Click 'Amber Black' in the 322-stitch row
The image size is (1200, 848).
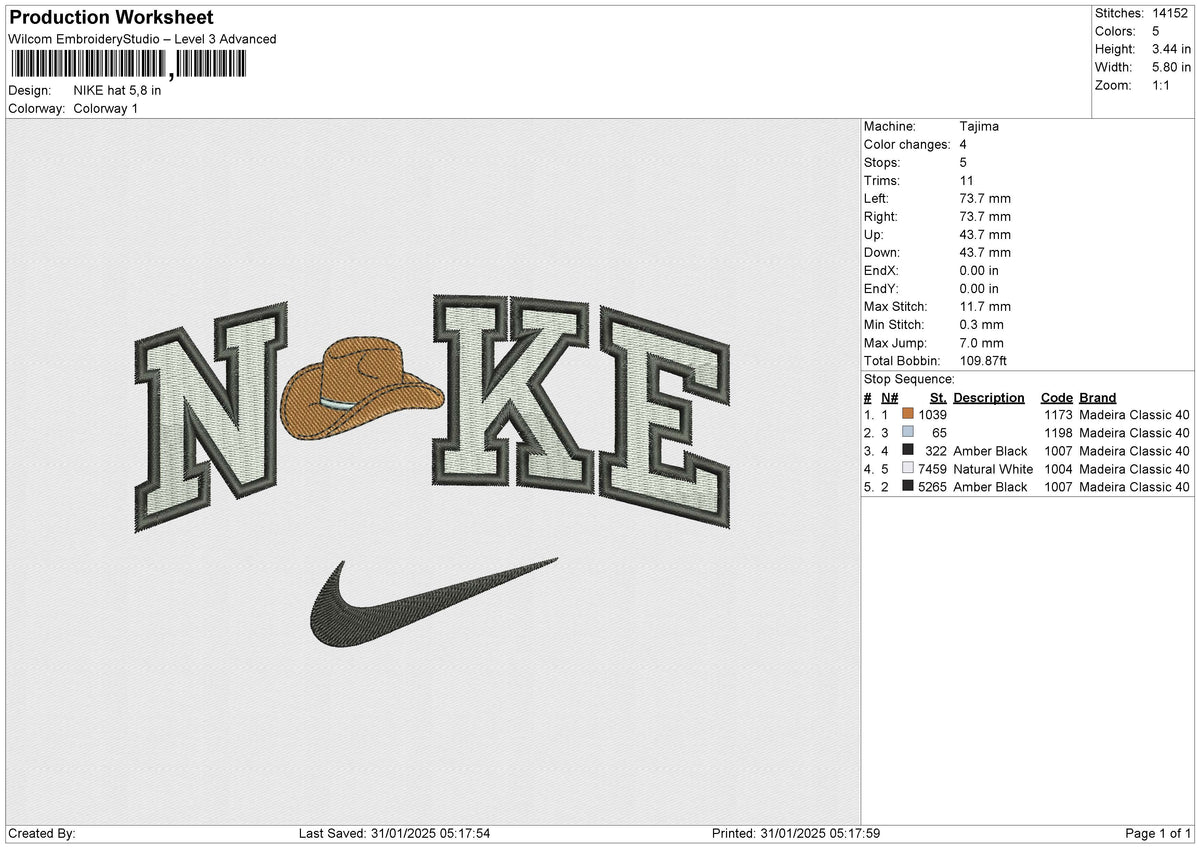tap(990, 450)
